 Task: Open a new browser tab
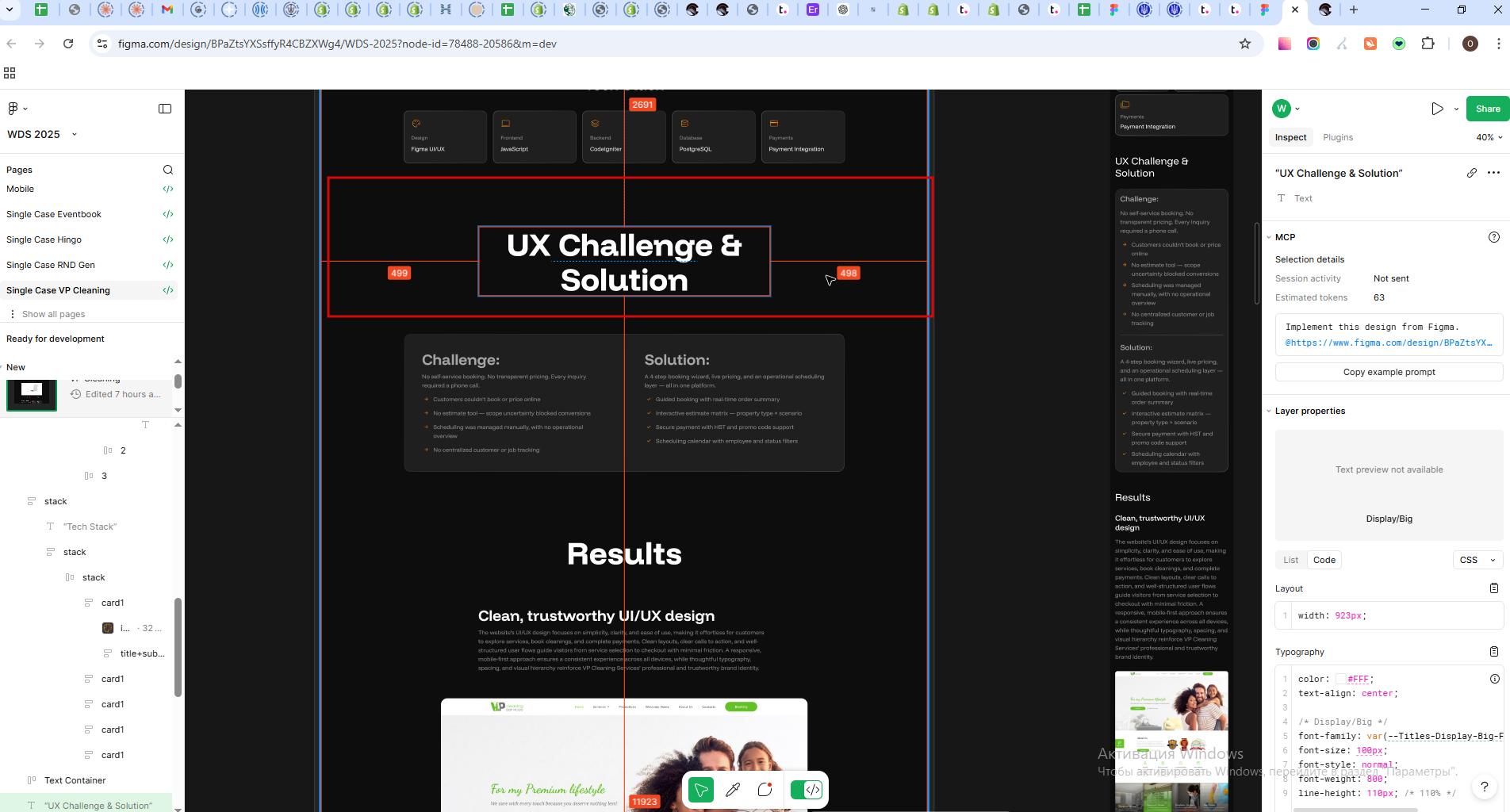click(1354, 10)
